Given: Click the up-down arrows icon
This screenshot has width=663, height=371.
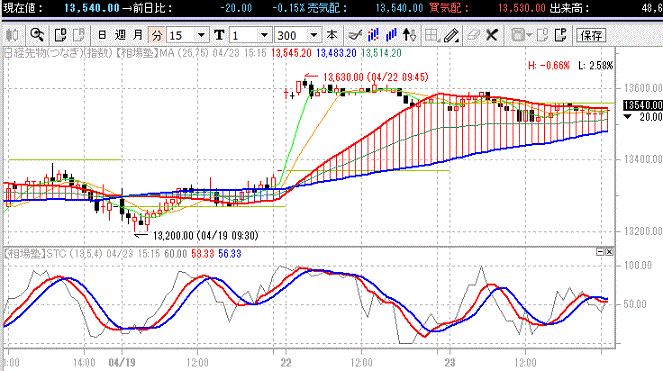Looking at the screenshot, I should [409, 35].
